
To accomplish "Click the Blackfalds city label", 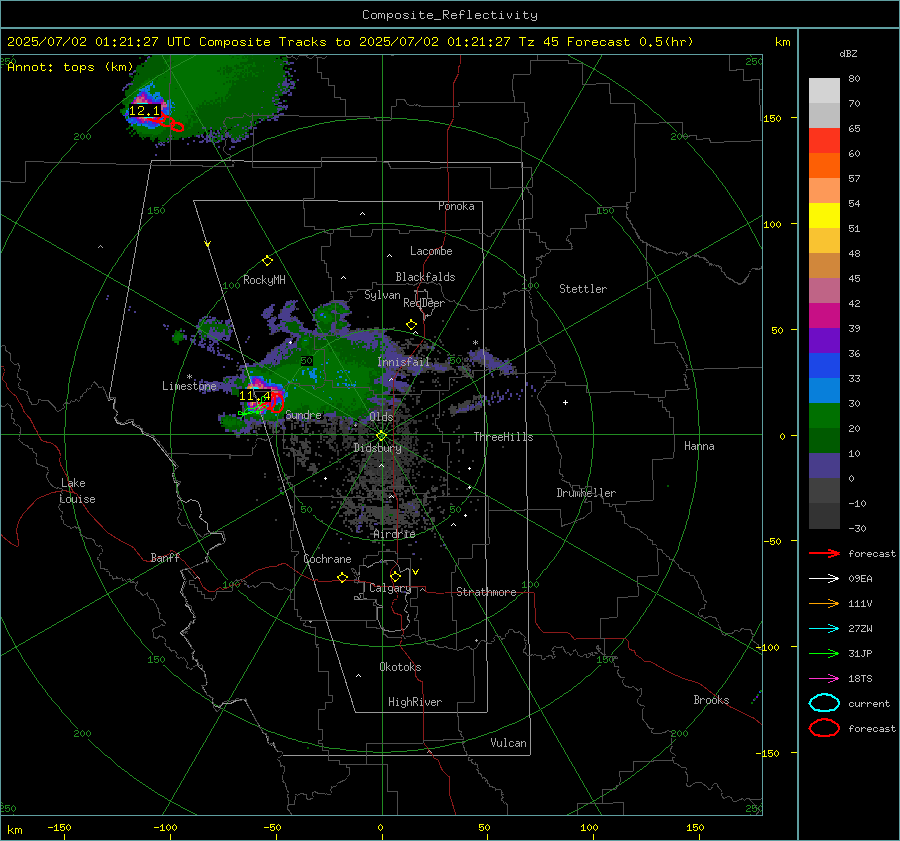I will 425,277.
